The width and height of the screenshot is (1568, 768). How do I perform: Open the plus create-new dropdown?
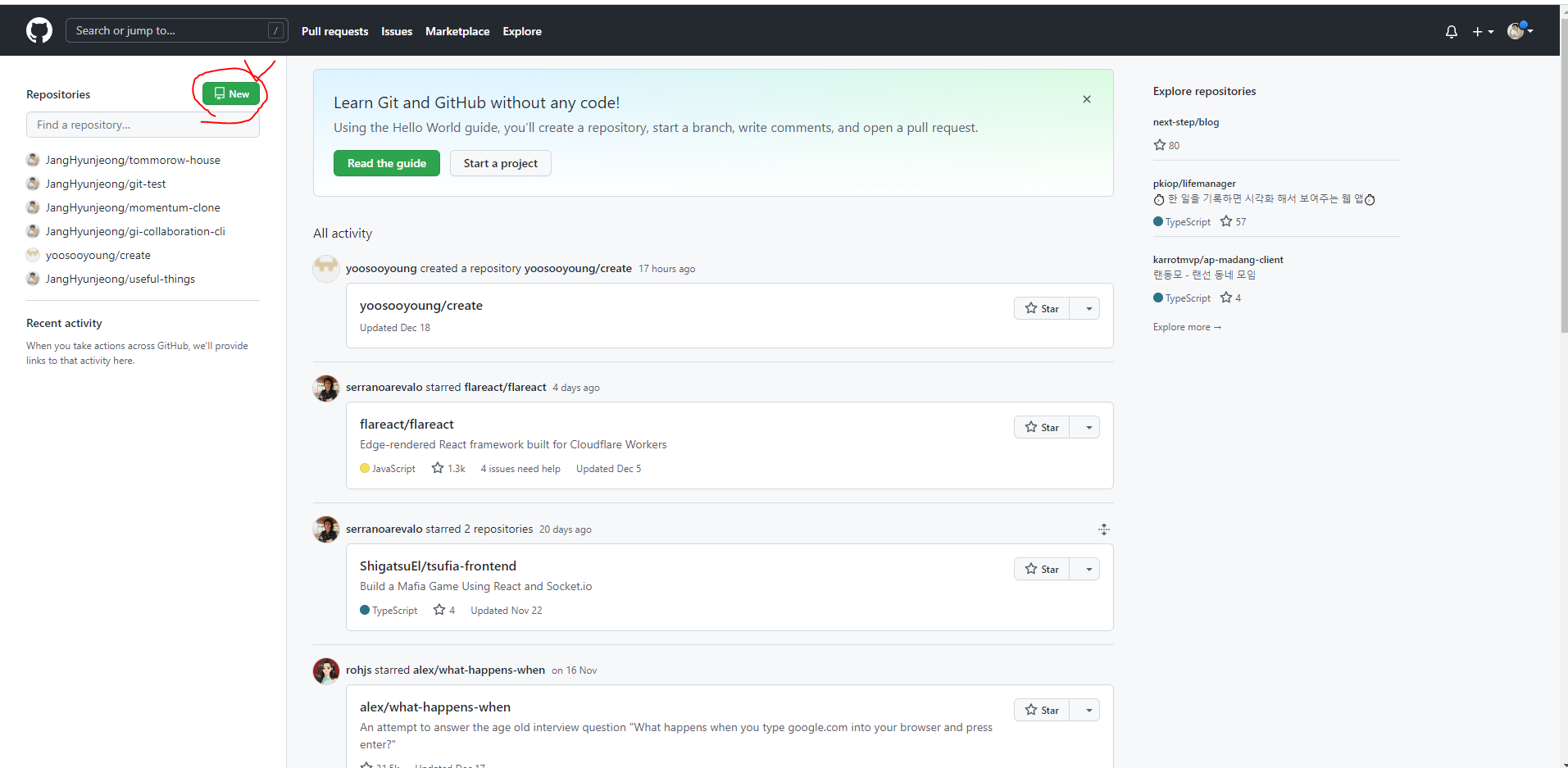click(x=1483, y=32)
